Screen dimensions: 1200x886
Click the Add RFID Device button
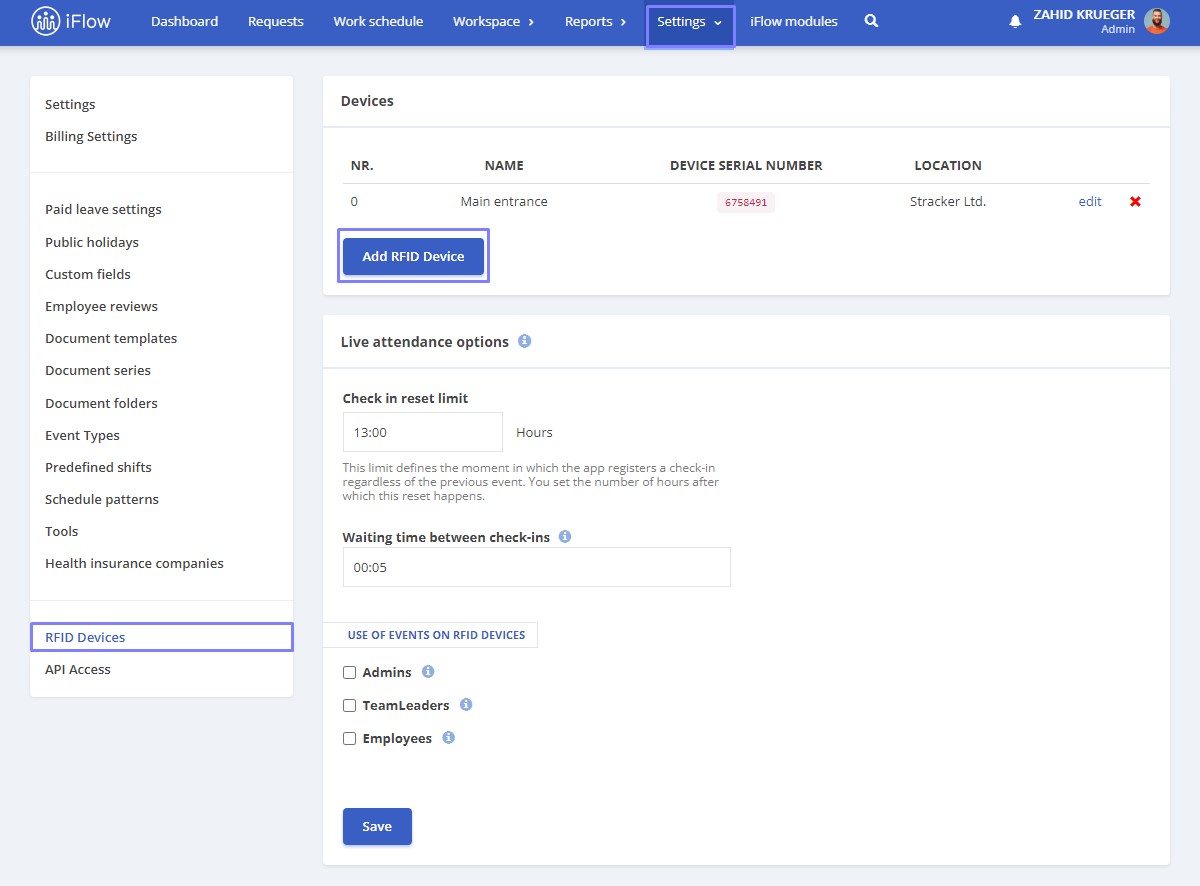coord(413,256)
